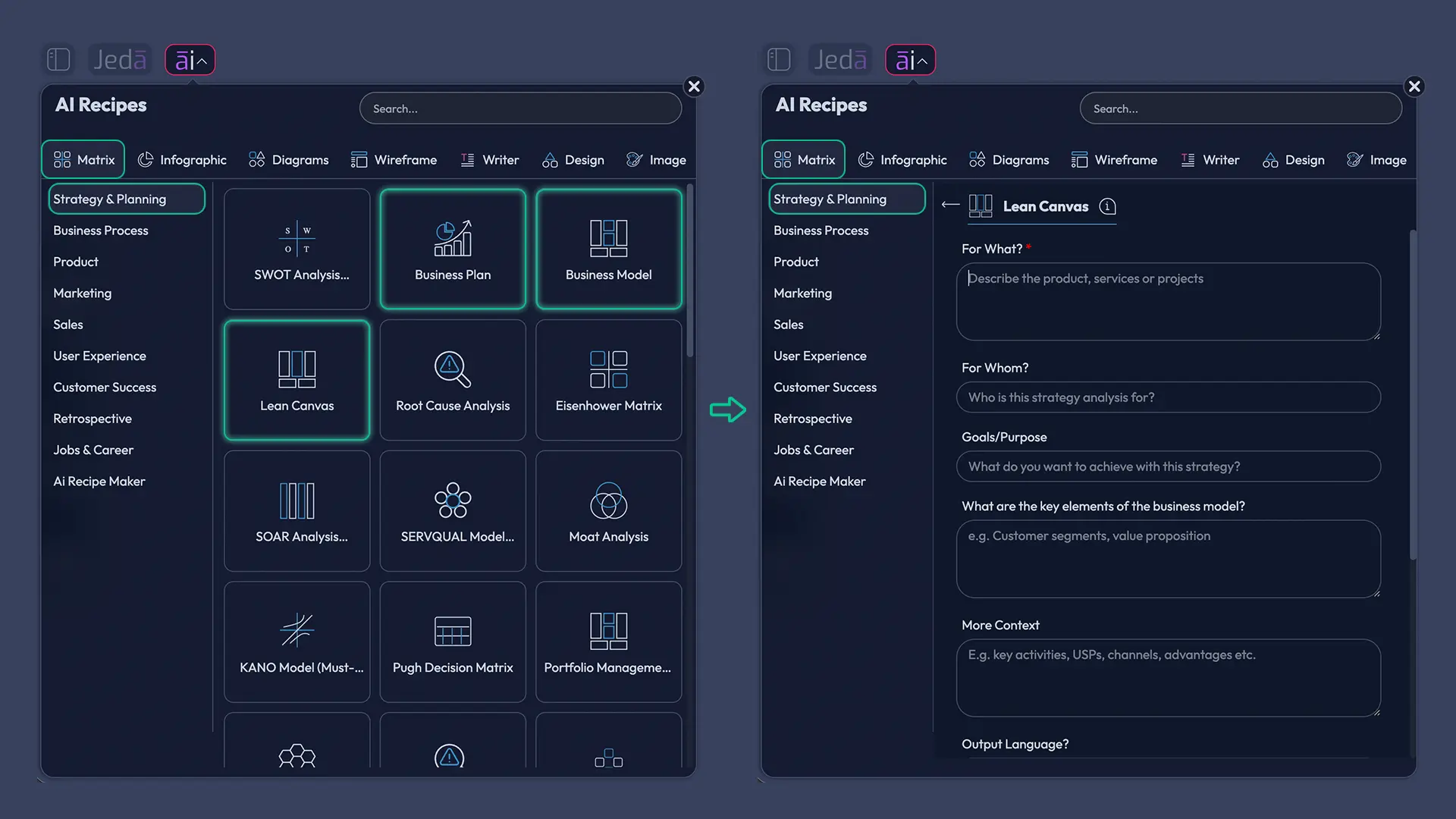Click the Goals/Purpose input field

click(1169, 466)
